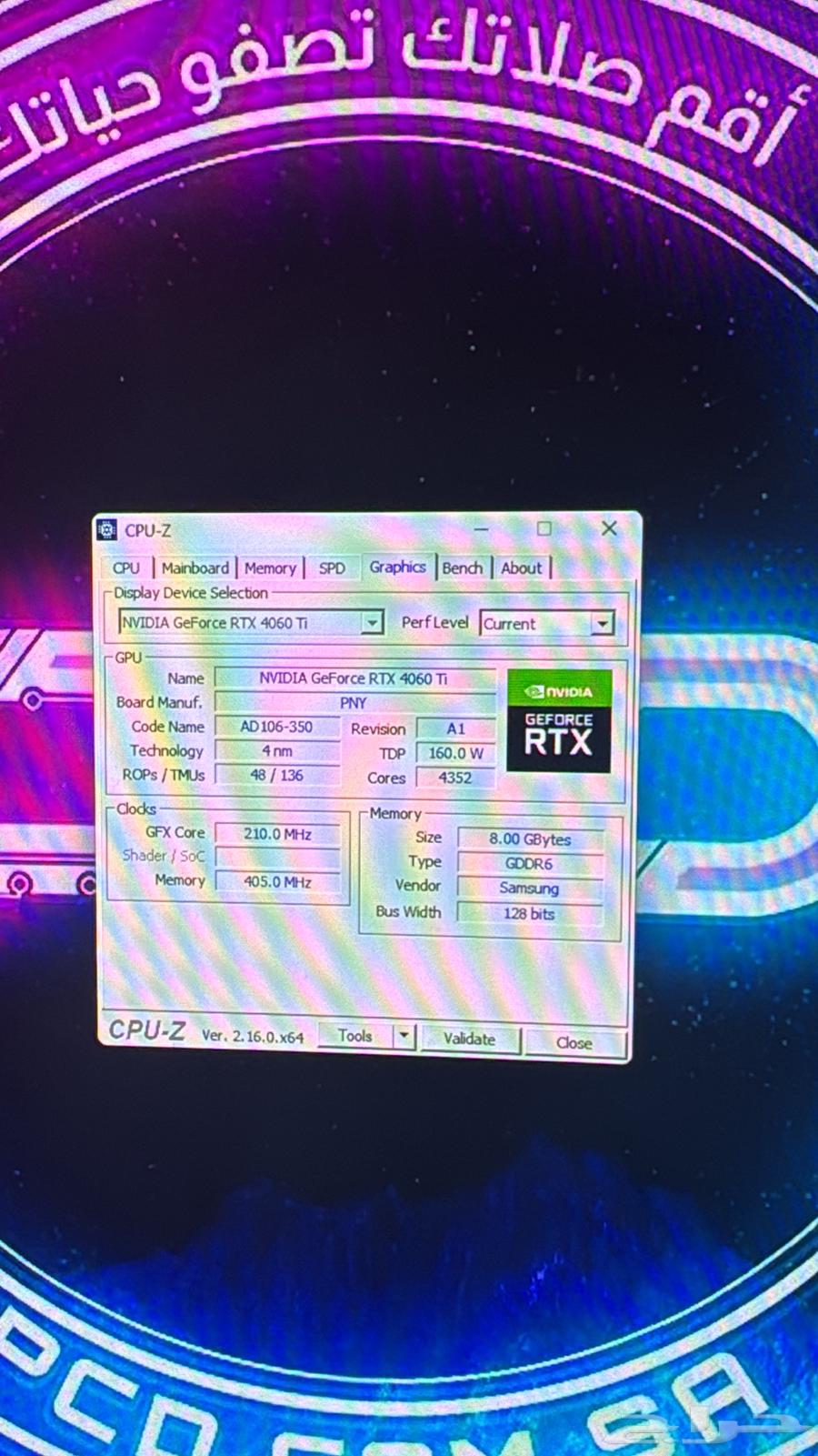Click the ROPs / TMUs value 48 / 136

click(x=277, y=775)
